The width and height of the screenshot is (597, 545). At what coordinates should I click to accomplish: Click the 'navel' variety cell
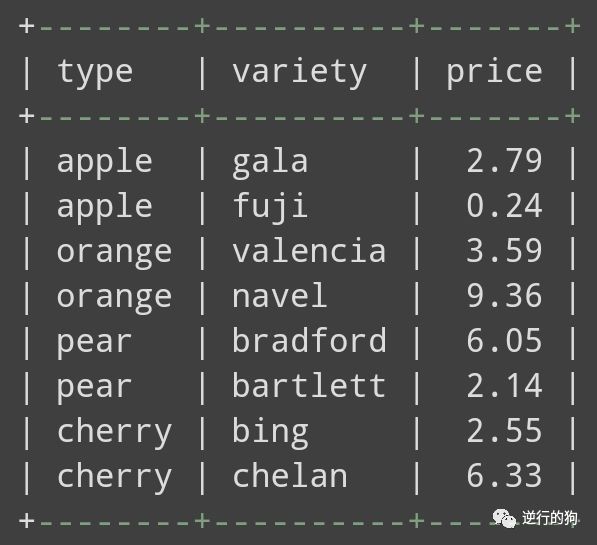click(279, 296)
